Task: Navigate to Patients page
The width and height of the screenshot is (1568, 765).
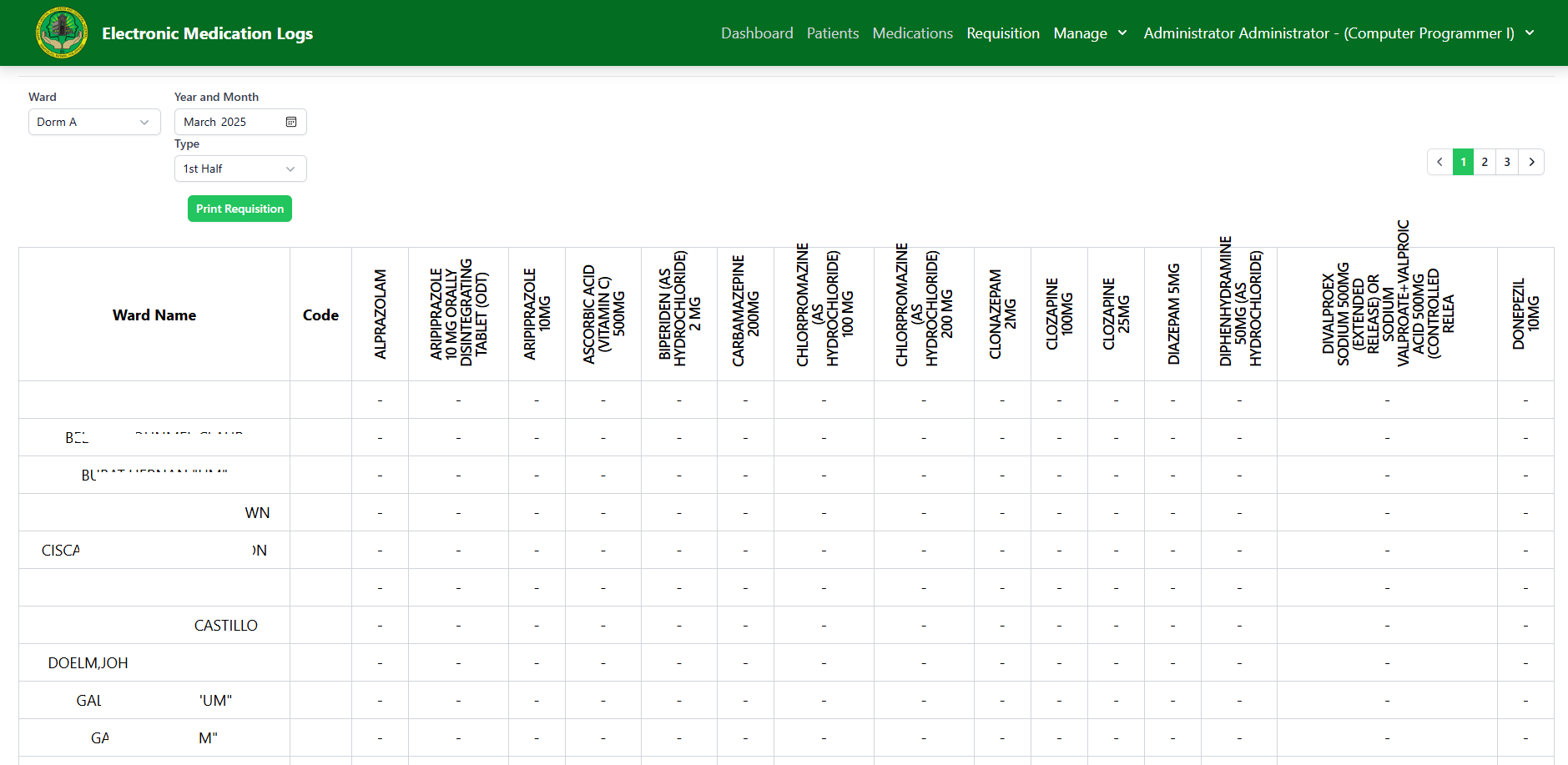Action: point(832,33)
